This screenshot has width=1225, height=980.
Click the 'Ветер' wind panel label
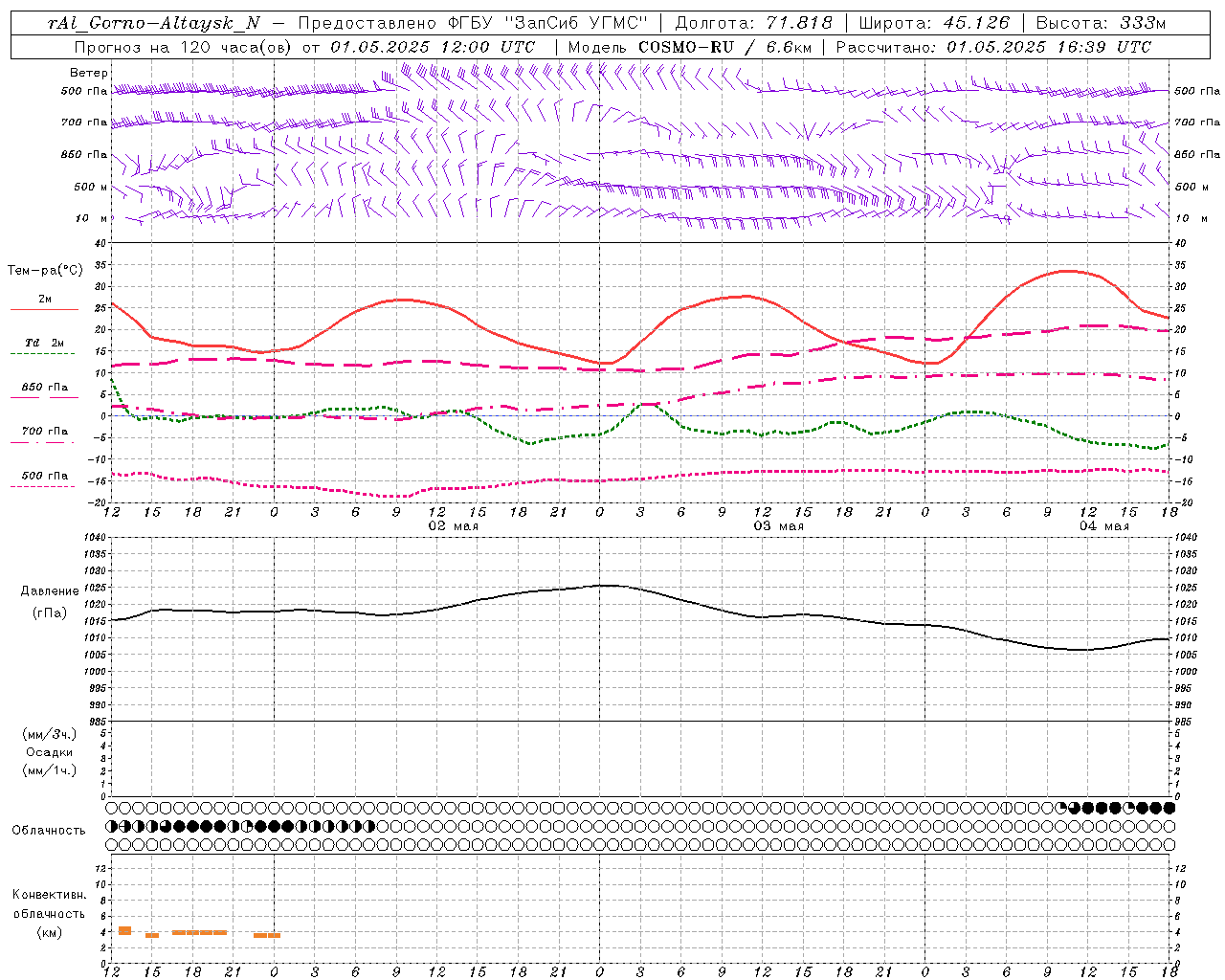point(89,73)
